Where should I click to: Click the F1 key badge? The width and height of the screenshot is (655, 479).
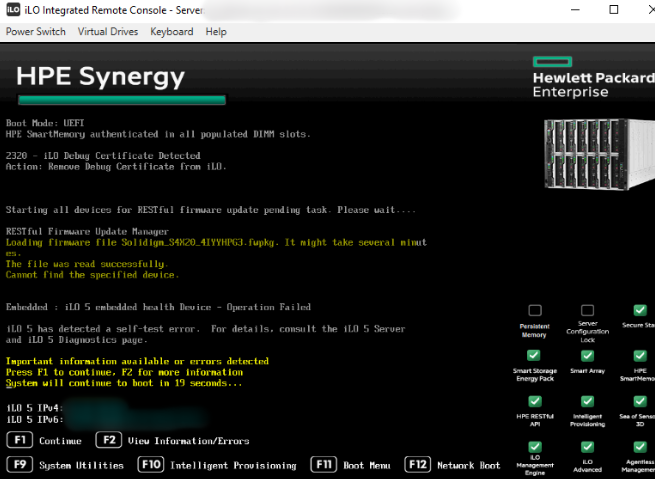tap(20, 440)
